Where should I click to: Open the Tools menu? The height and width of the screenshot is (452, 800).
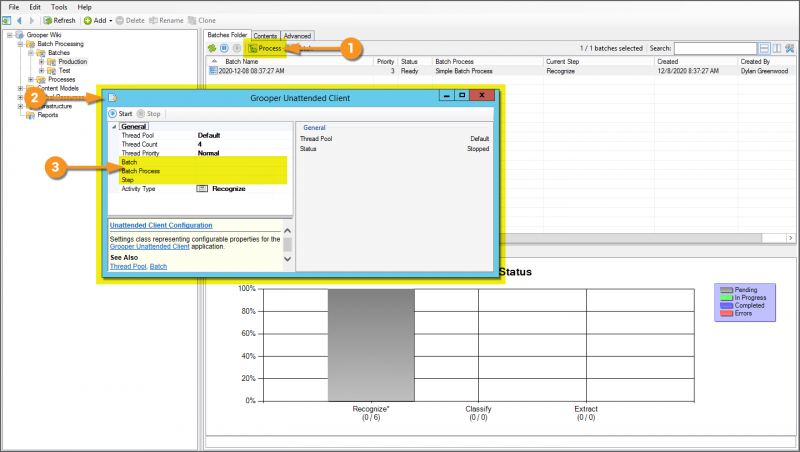[59, 7]
